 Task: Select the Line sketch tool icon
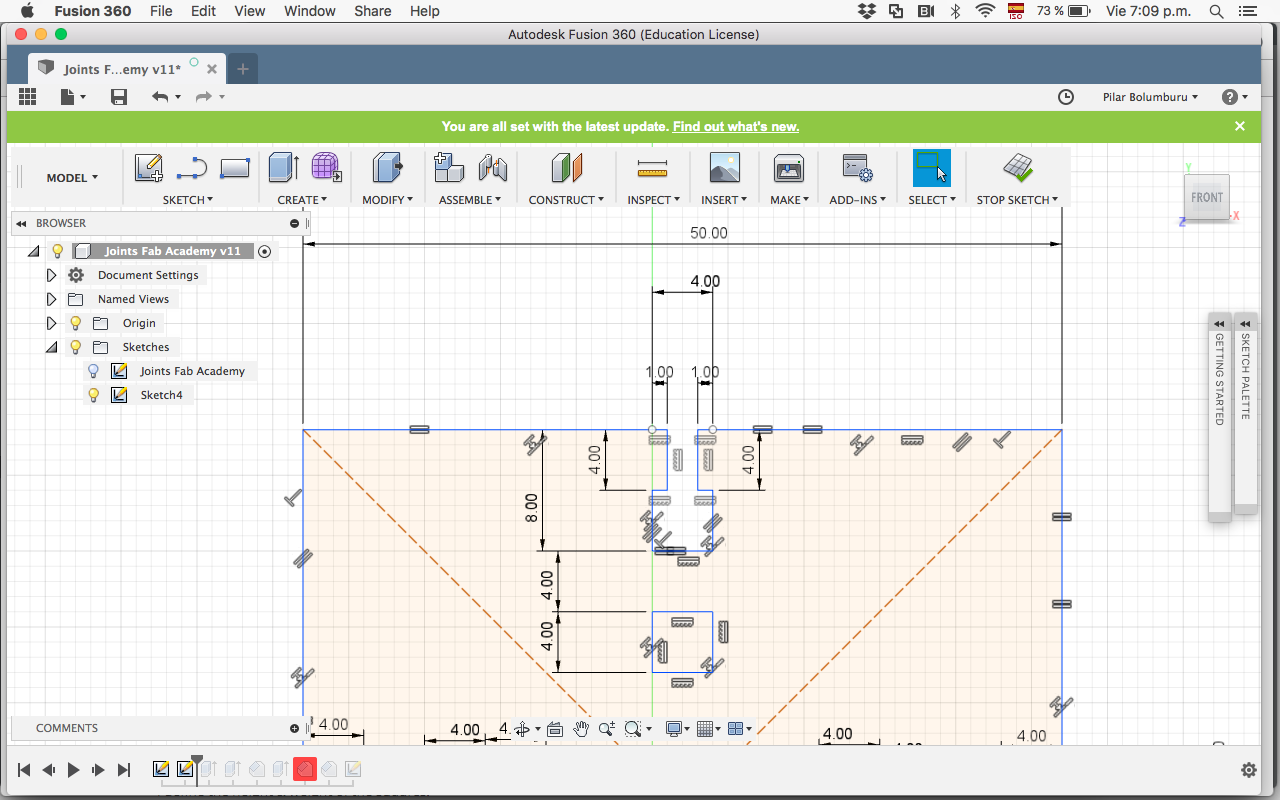click(x=191, y=168)
